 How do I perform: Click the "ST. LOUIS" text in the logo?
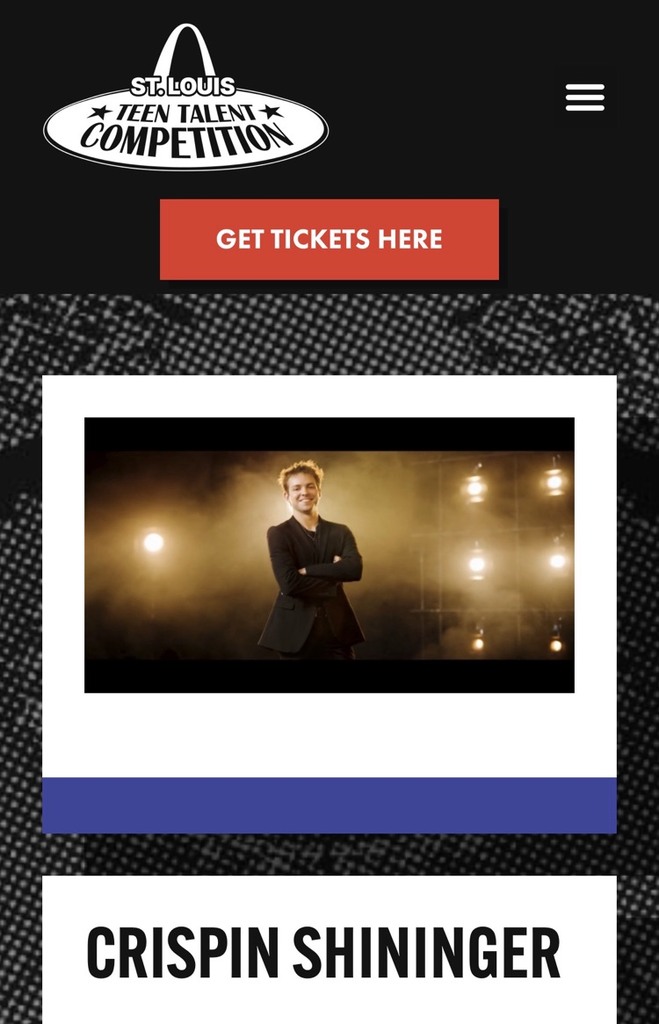coord(183,86)
